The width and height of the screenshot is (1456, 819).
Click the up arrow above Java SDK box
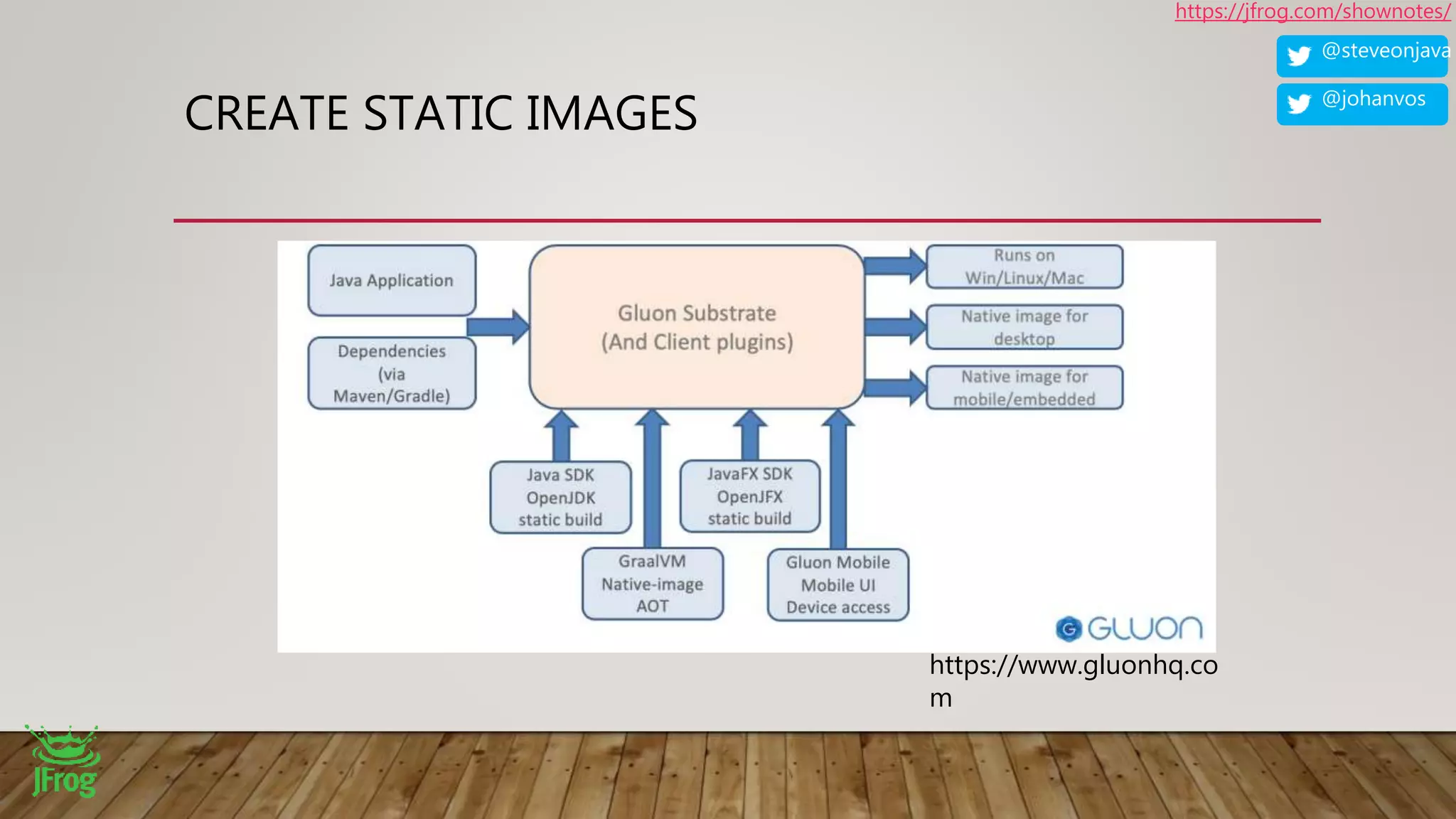[561, 435]
